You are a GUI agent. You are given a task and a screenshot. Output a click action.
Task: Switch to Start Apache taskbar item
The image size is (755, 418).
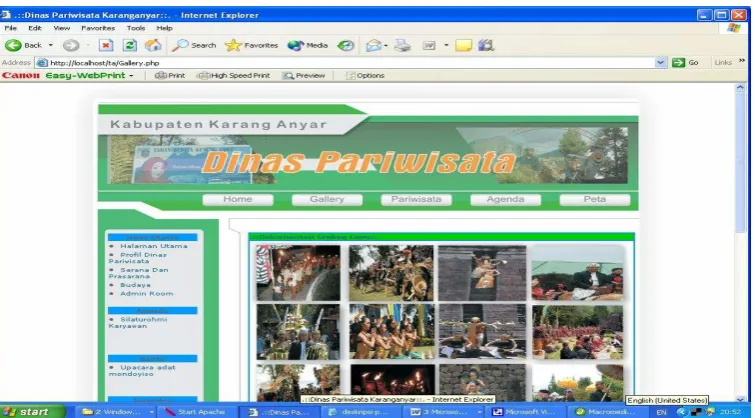(196, 412)
